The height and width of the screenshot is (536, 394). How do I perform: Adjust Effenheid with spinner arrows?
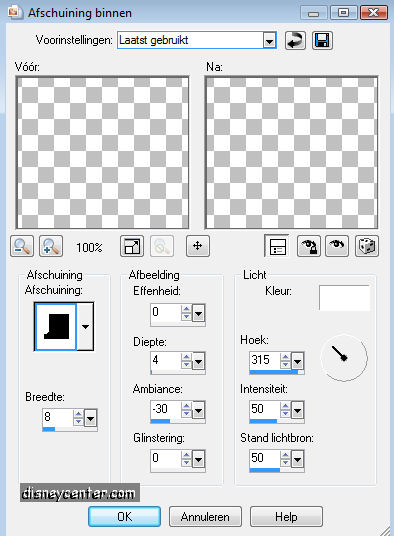187,313
